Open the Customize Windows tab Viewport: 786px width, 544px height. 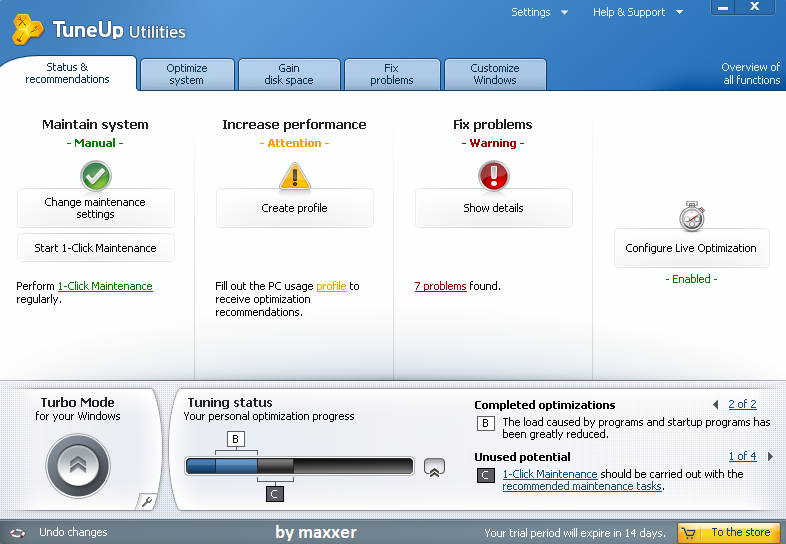pos(495,74)
